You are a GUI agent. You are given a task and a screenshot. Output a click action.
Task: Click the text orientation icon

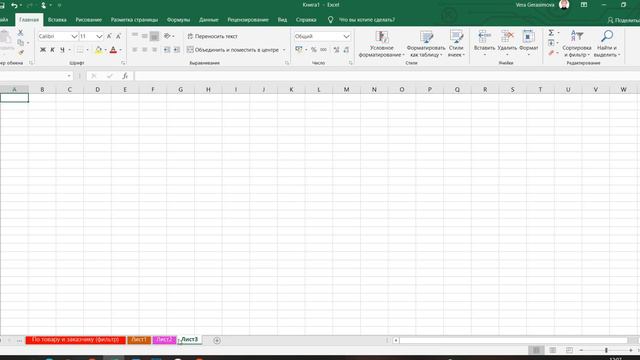pyautogui.click(x=167, y=36)
